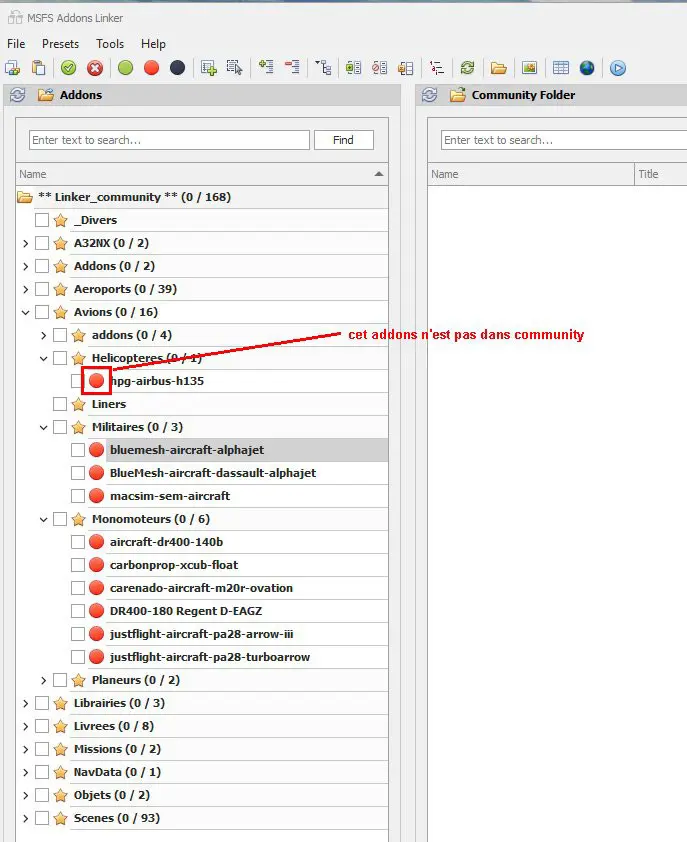687x842 pixels.
Task: Expand the Librairies node
Action: (x=25, y=703)
